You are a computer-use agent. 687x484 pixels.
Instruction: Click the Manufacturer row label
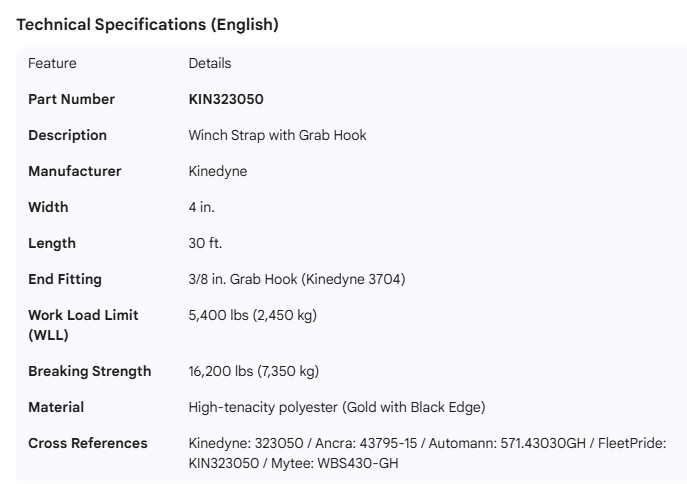click(74, 171)
